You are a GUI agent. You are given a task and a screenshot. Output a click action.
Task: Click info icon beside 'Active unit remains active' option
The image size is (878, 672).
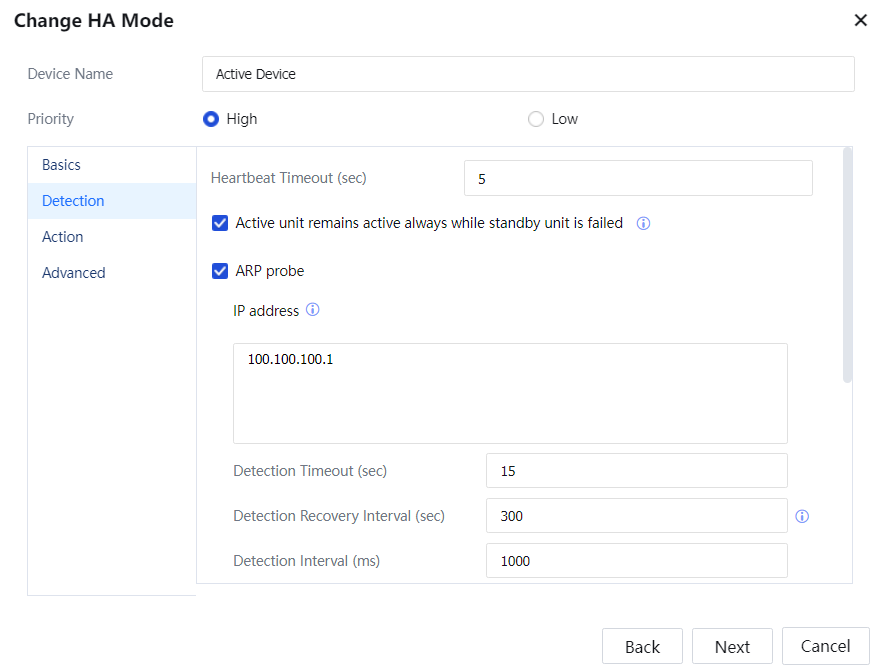(643, 224)
